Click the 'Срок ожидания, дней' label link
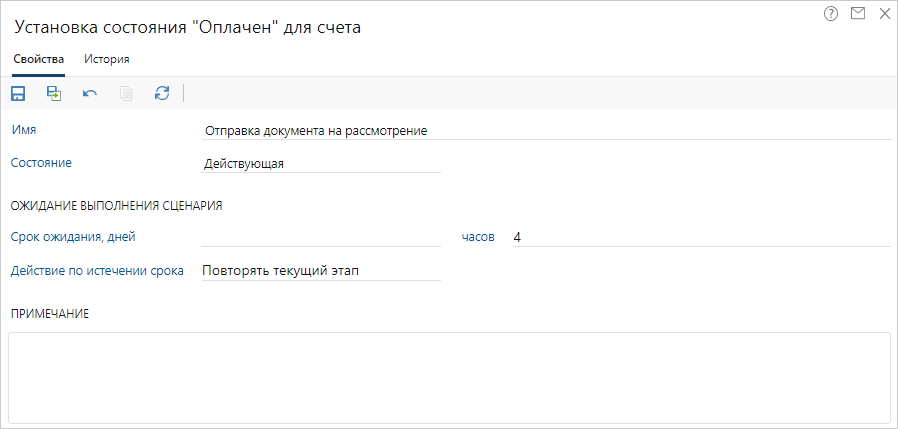 (72, 237)
